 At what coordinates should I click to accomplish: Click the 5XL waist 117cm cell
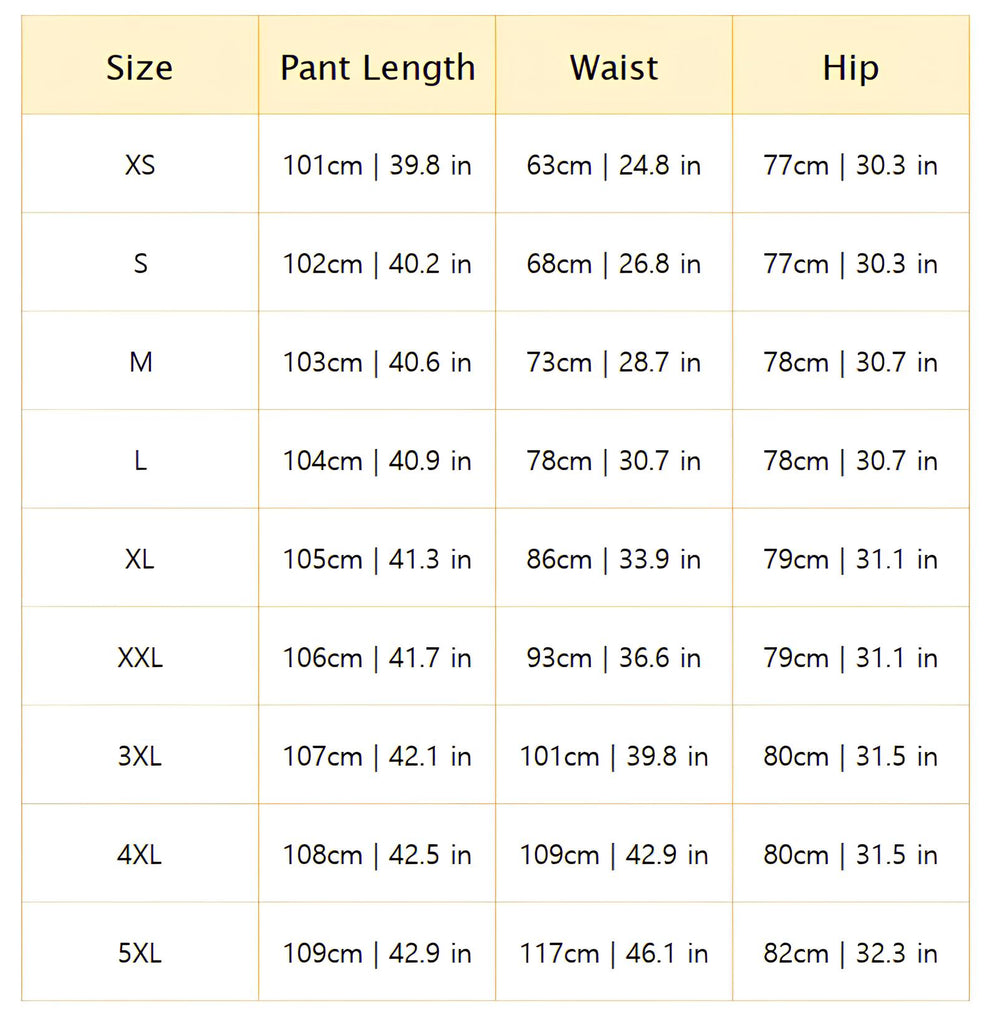pos(614,953)
